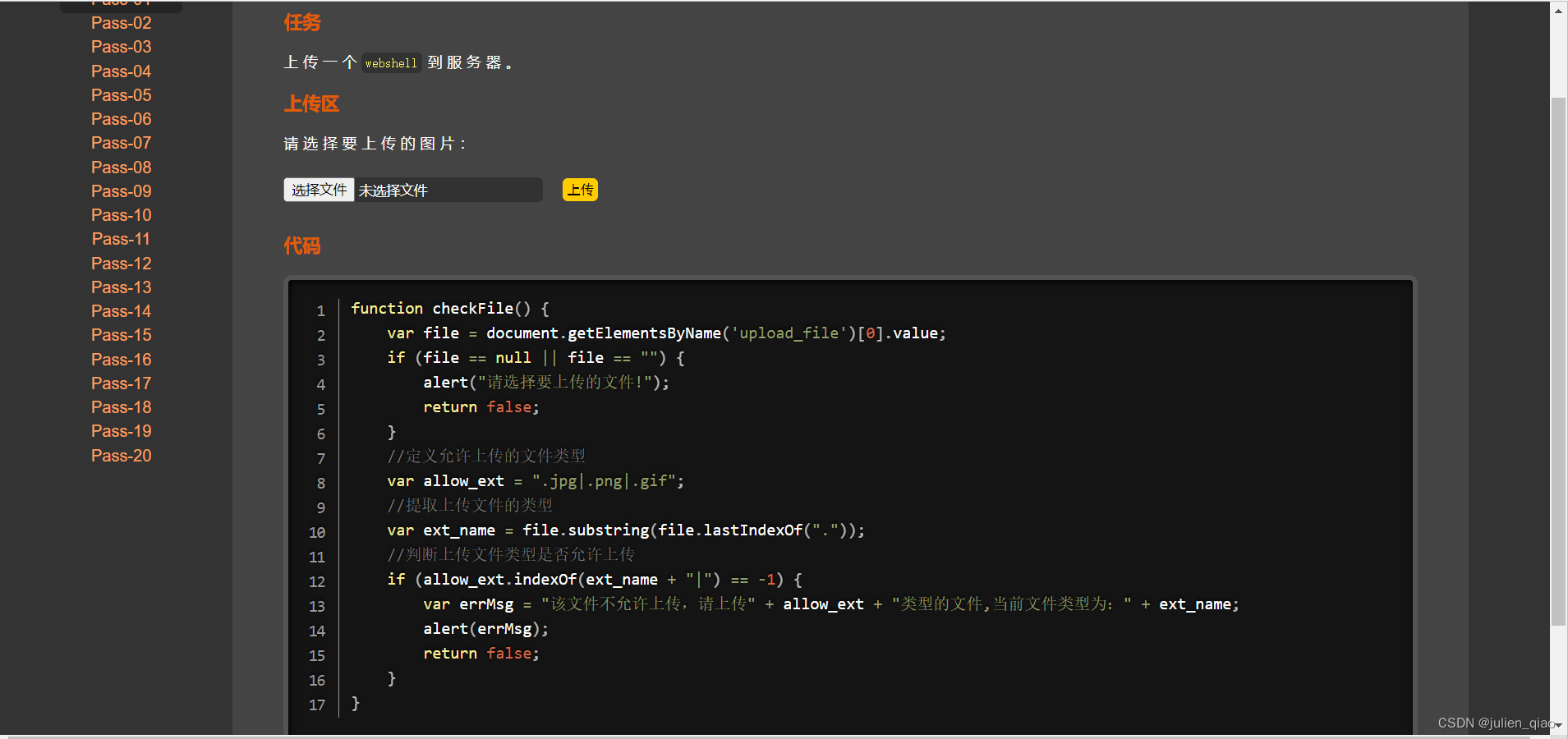1568x739 pixels.
Task: Click the Pass-10 sidebar entry
Action: [x=121, y=215]
